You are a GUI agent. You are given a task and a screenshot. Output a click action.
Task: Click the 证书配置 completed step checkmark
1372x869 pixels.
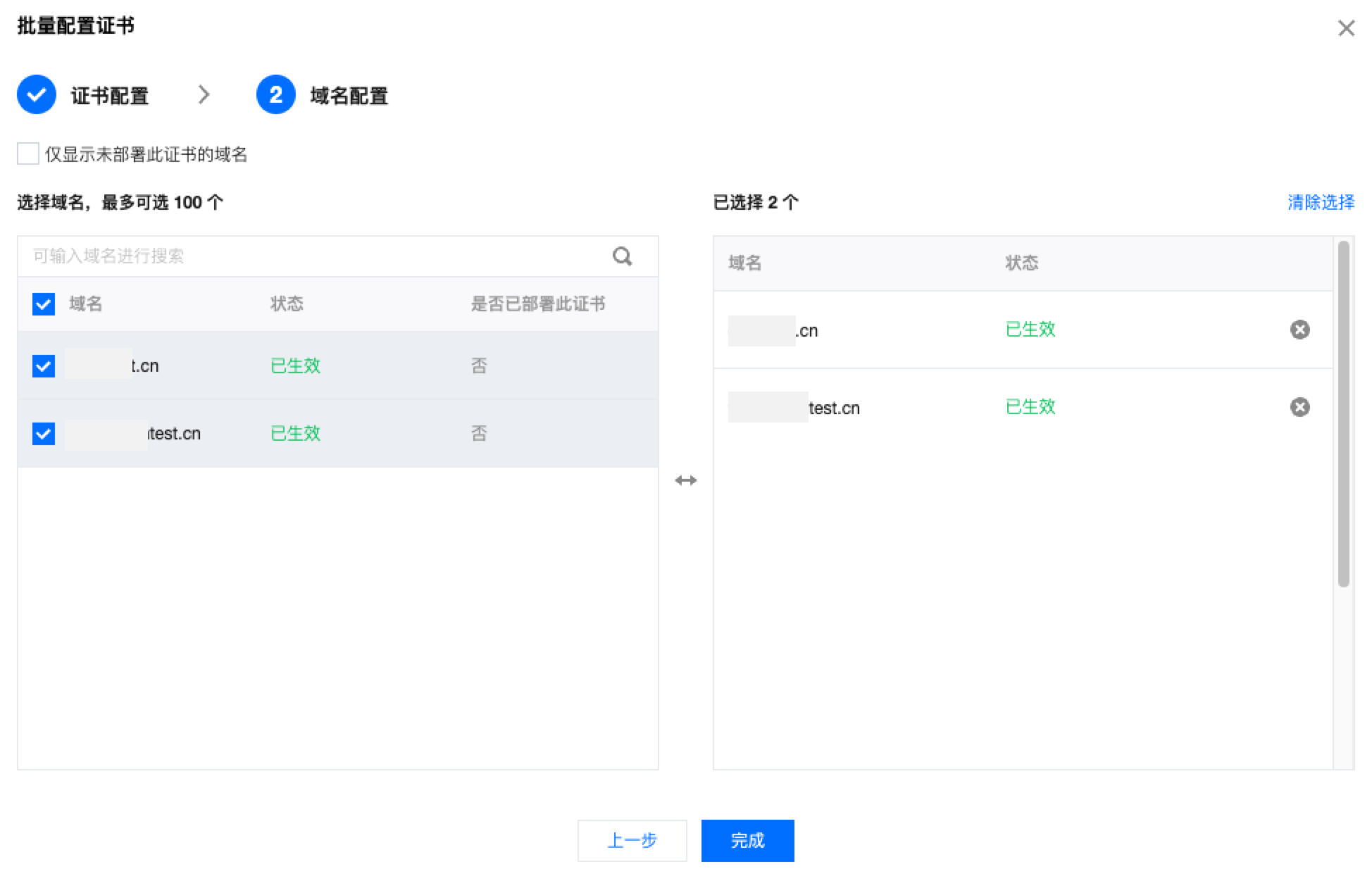point(37,94)
